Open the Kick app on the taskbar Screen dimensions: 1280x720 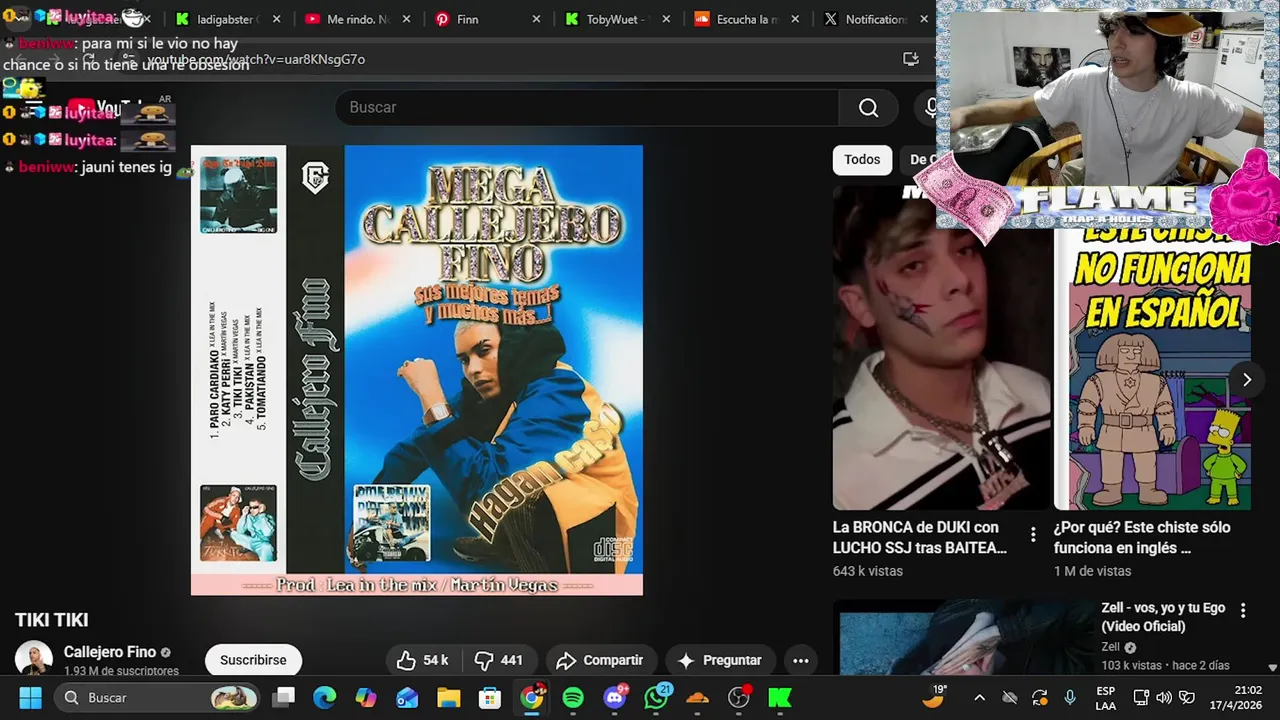click(x=780, y=697)
